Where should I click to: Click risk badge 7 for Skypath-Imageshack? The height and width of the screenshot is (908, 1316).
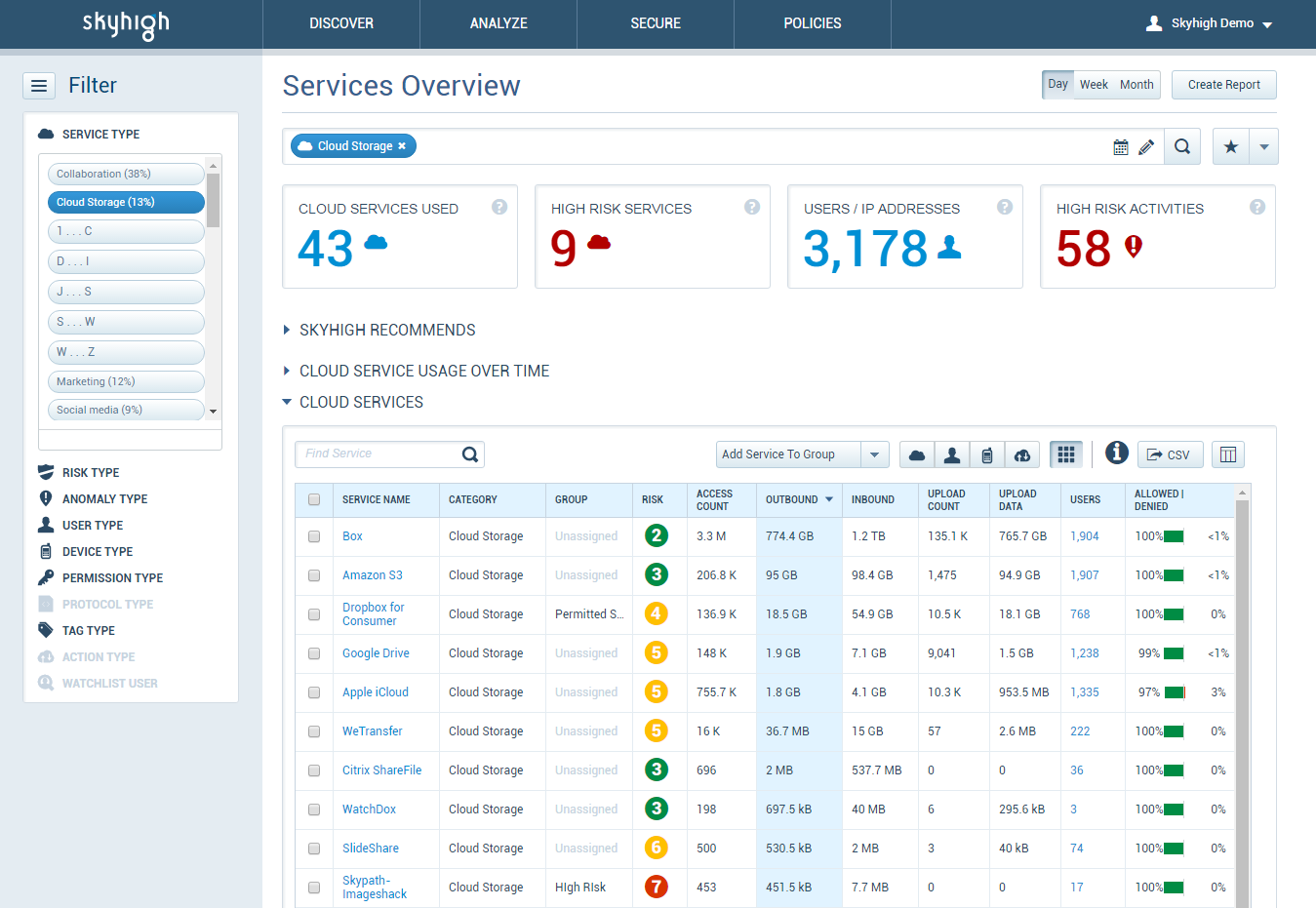657,887
